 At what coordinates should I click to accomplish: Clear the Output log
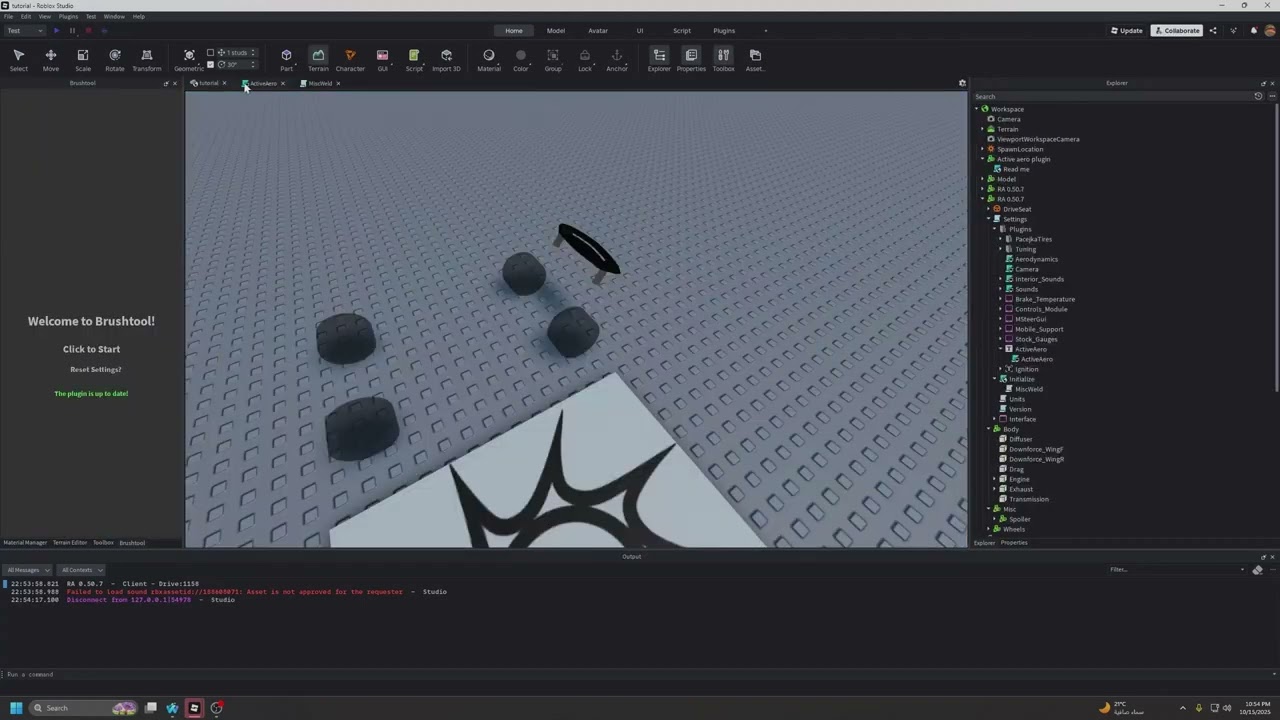(1257, 570)
